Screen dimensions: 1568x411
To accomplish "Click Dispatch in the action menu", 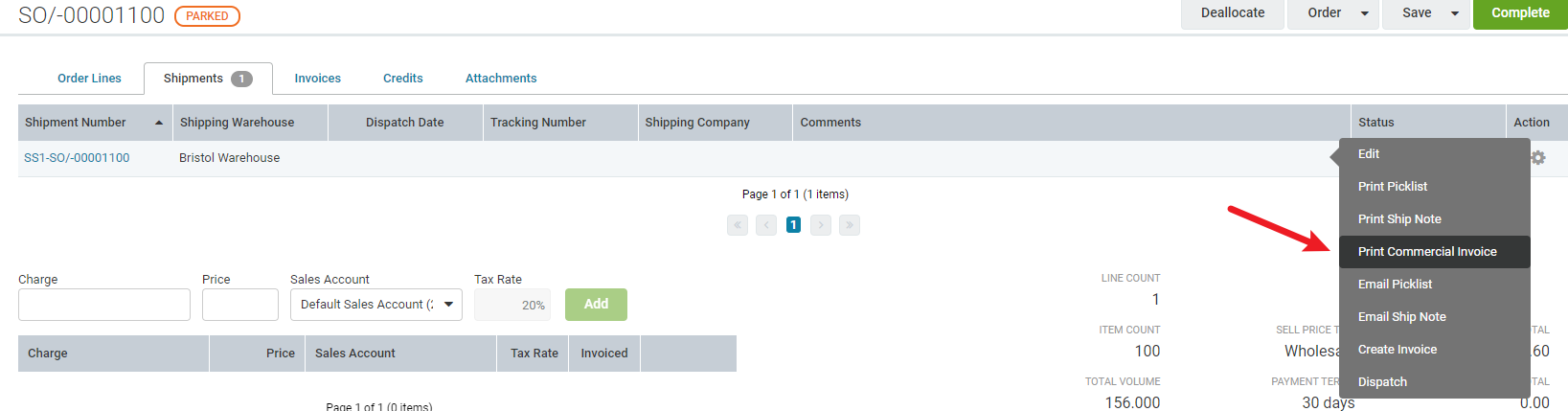I will 1382,382.
